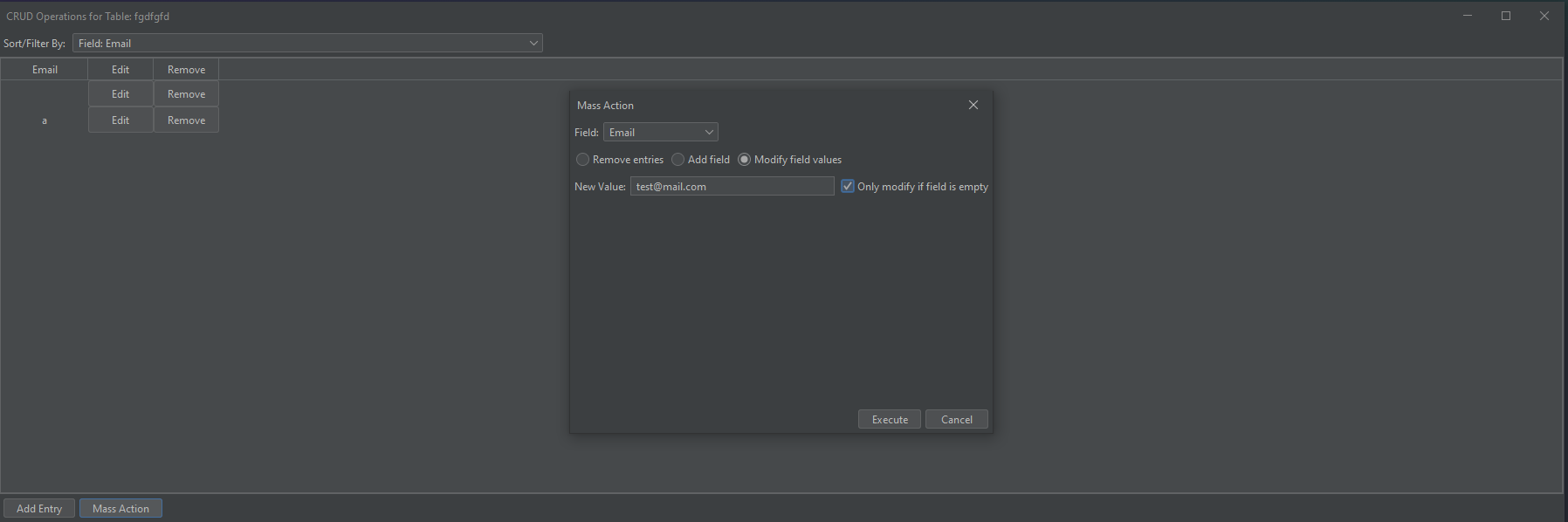Remove the entry with blank email
Image resolution: width=1568 pixels, height=522 pixels.
point(186,93)
